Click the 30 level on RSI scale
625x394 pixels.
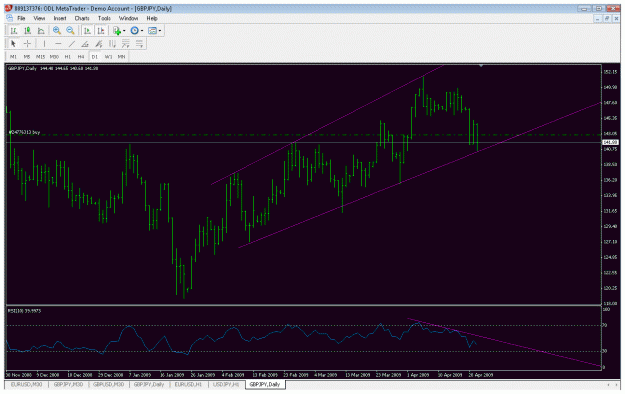(x=605, y=351)
